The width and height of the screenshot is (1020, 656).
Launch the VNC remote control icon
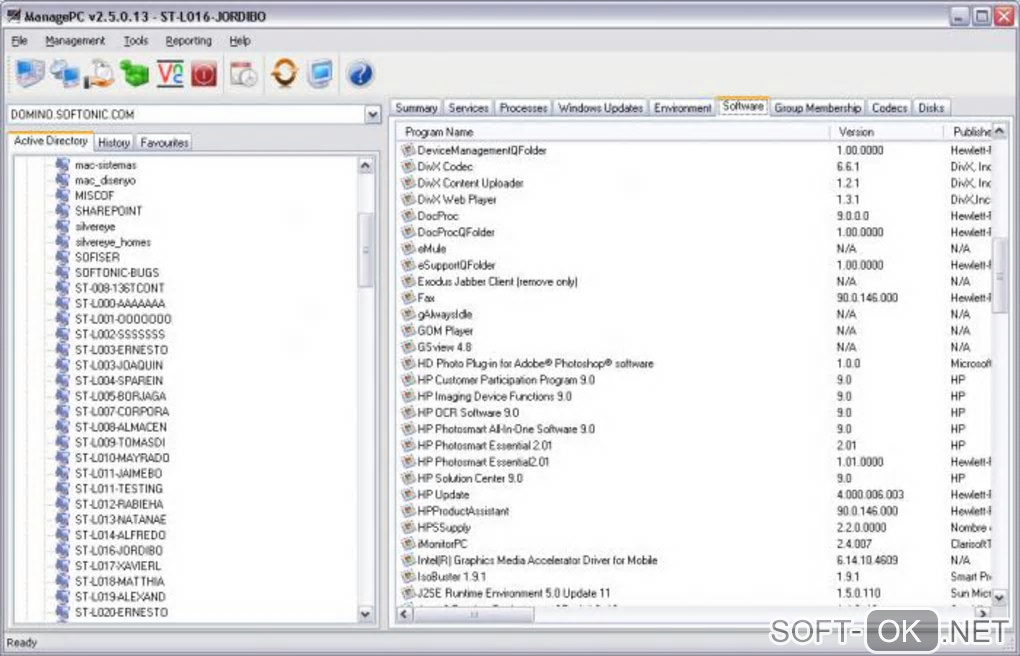170,73
